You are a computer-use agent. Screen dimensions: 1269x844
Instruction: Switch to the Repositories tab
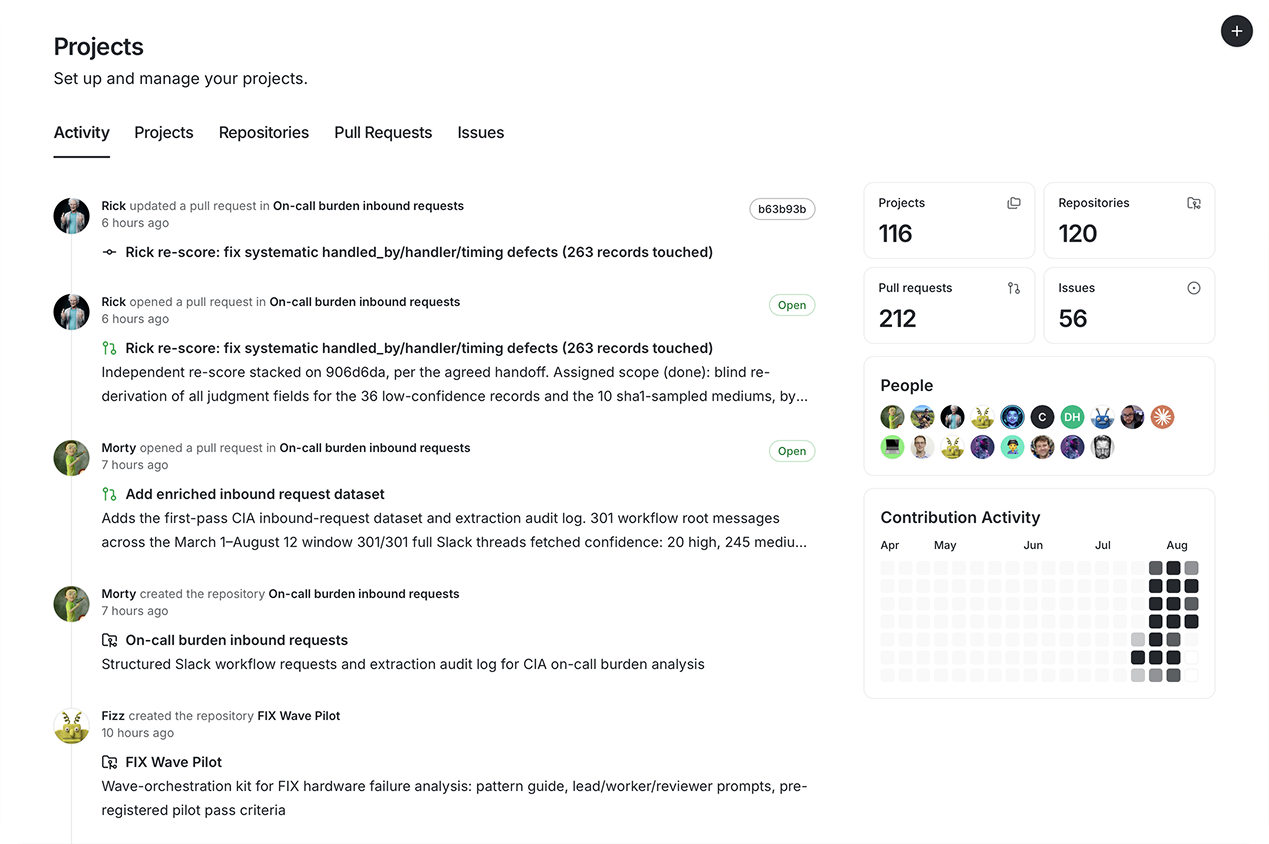pos(264,133)
